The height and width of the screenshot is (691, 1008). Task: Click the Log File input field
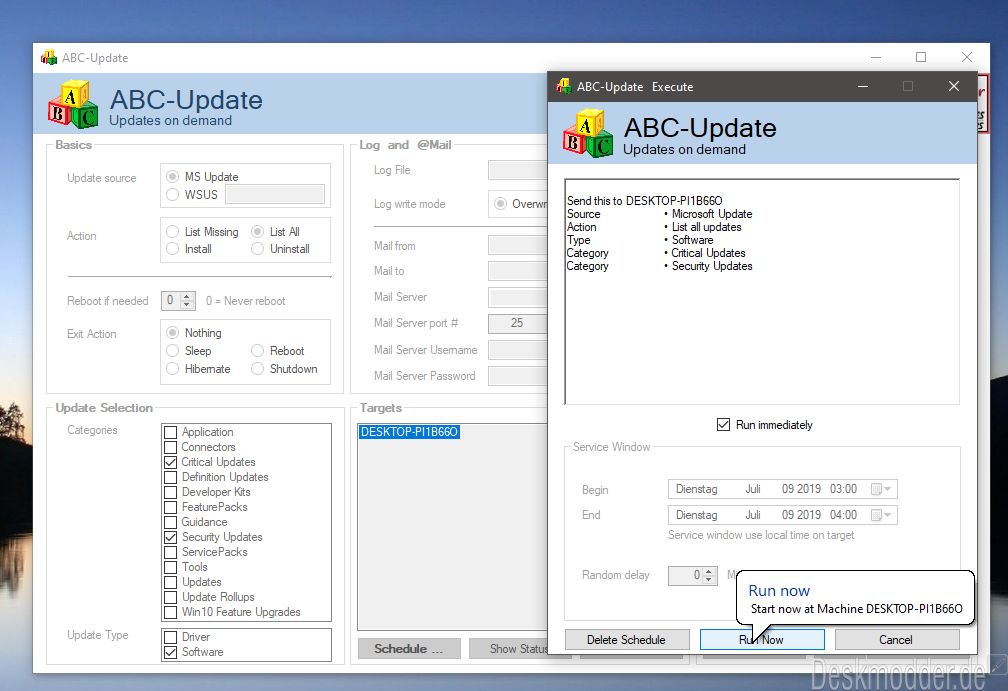(x=518, y=170)
